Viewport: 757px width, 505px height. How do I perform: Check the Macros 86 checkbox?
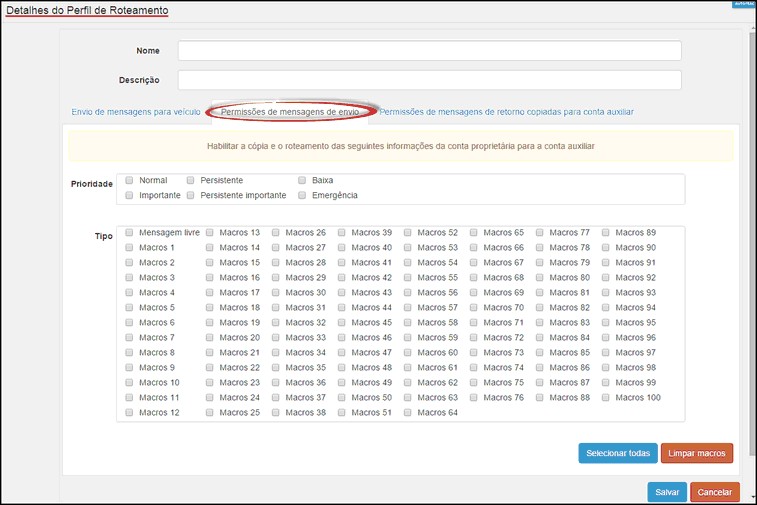pos(539,367)
